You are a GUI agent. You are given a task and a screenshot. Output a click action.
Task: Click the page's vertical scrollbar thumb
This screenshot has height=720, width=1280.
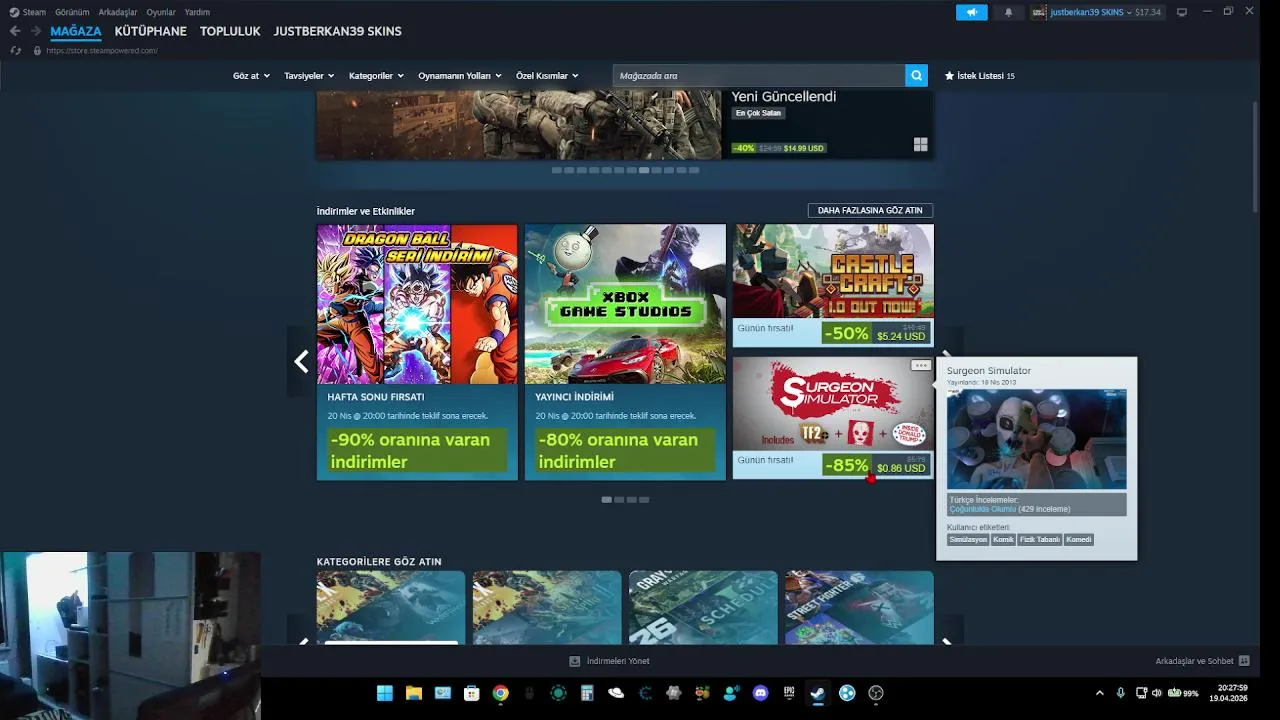[1255, 155]
